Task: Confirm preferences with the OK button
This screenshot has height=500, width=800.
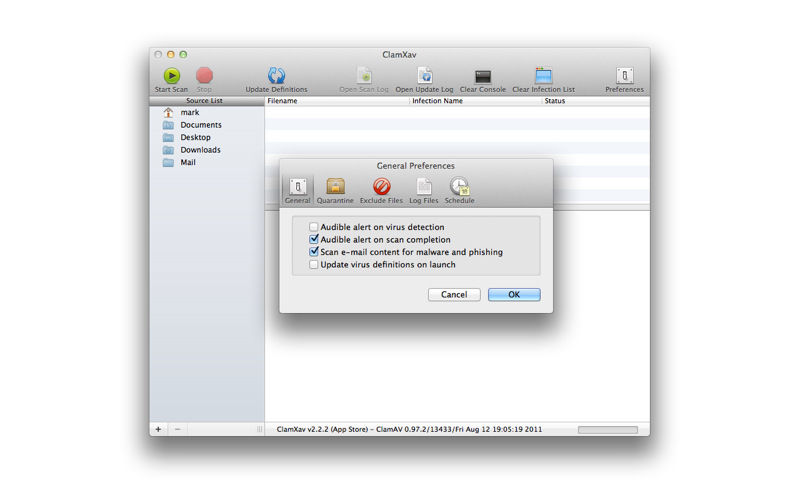Action: pyautogui.click(x=514, y=294)
